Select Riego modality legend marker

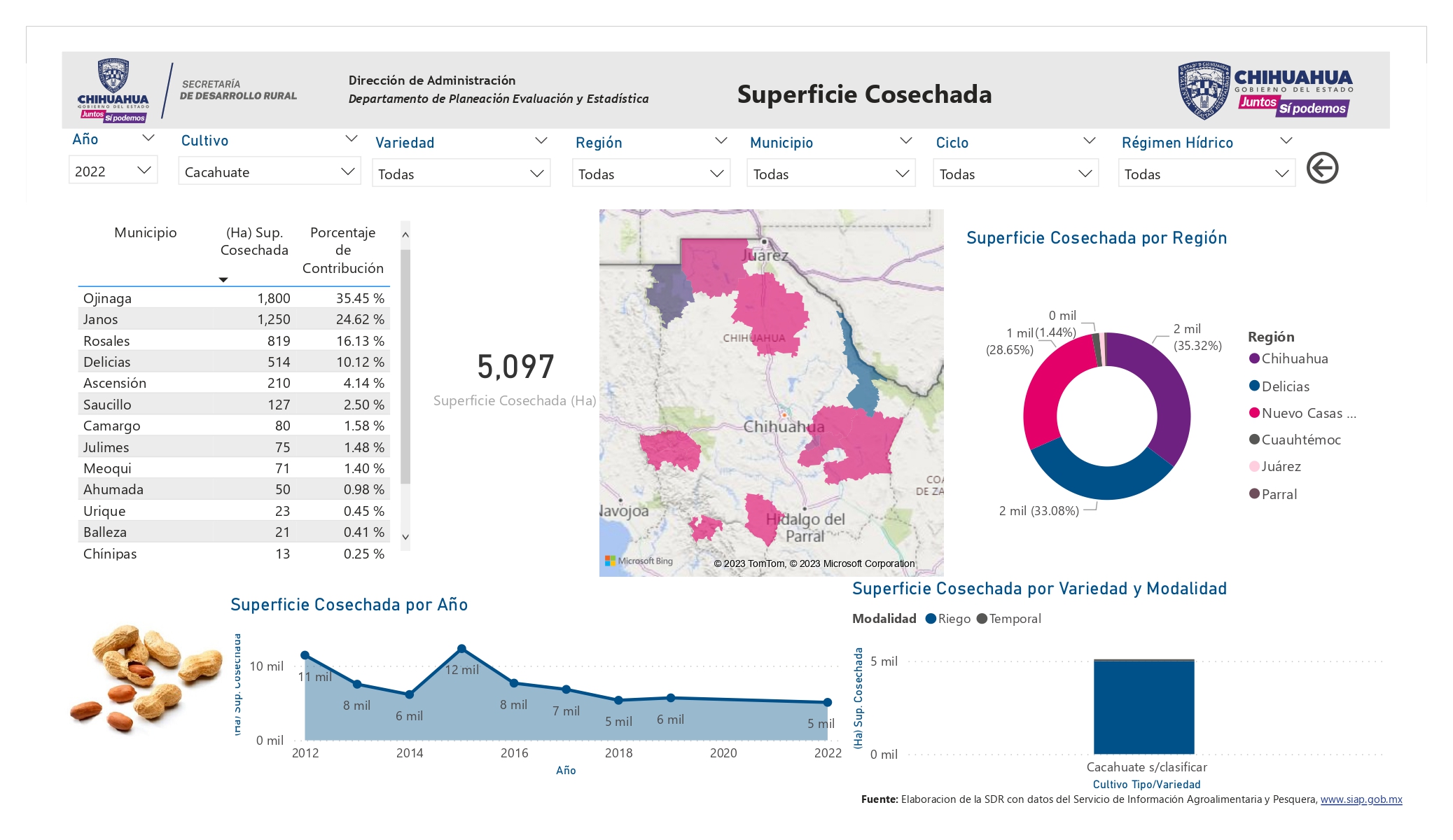(x=931, y=618)
